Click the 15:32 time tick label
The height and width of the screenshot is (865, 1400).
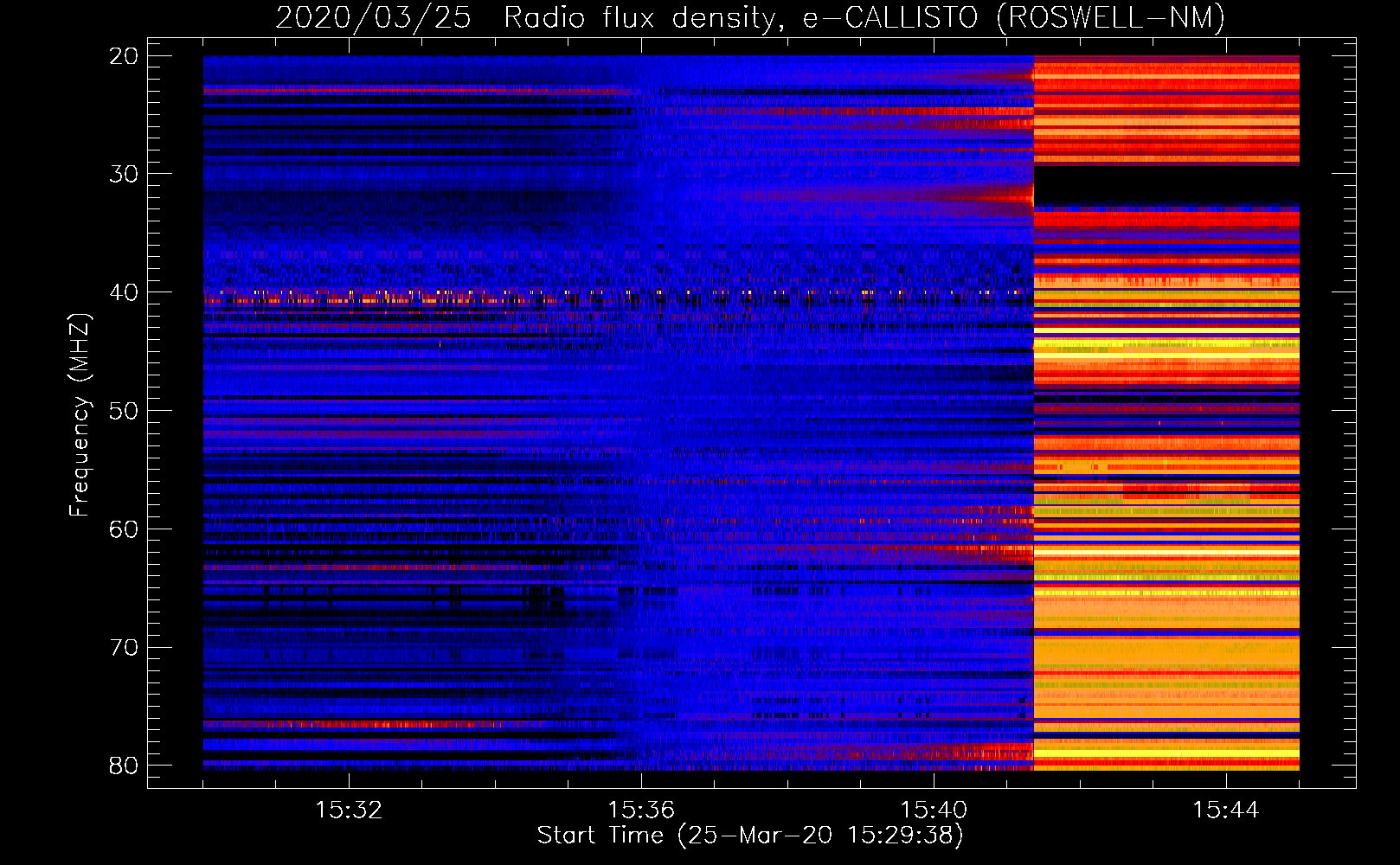point(349,811)
